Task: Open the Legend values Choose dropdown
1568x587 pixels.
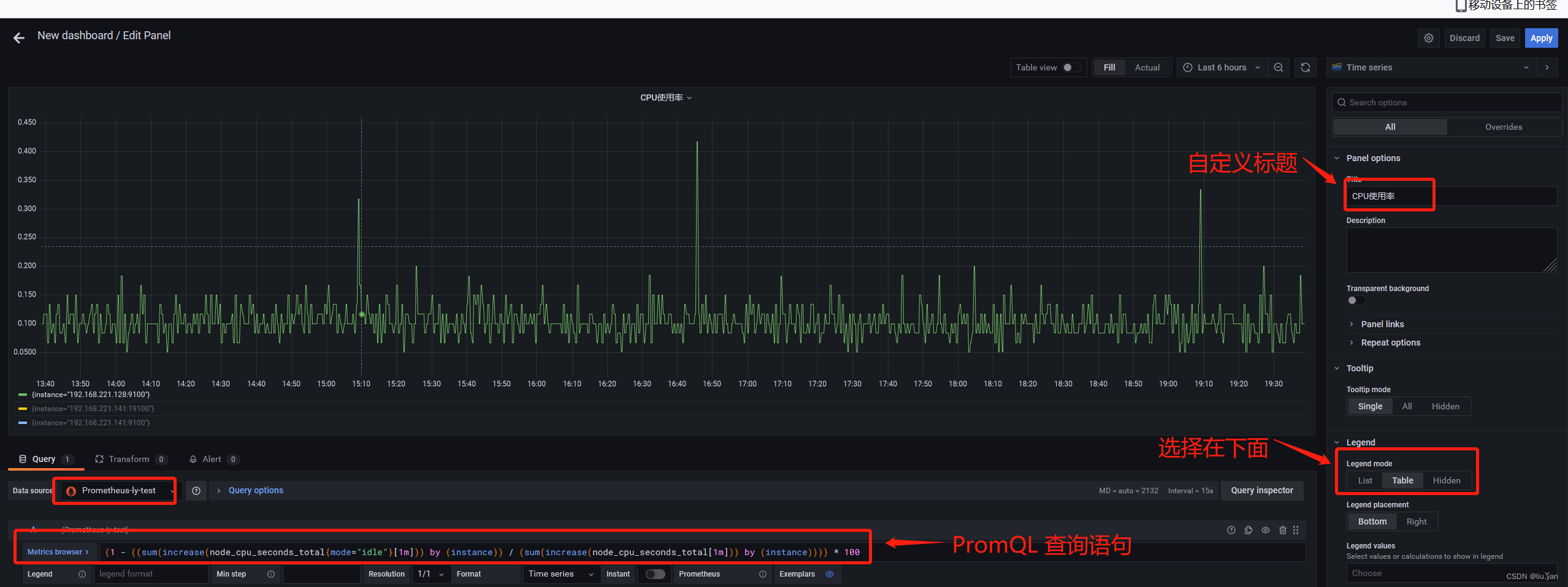Action: (1451, 574)
